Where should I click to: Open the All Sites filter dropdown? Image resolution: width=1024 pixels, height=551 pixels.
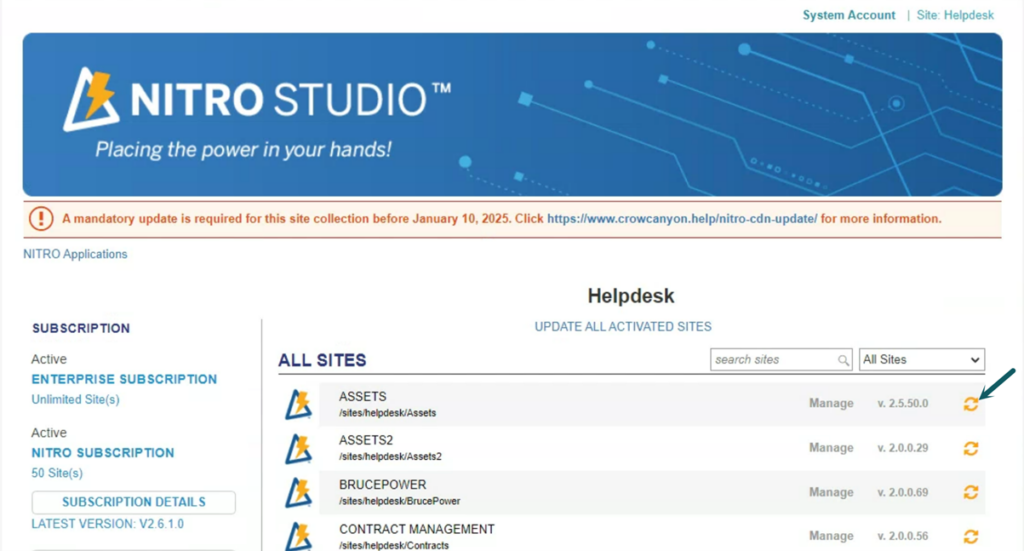coord(921,360)
